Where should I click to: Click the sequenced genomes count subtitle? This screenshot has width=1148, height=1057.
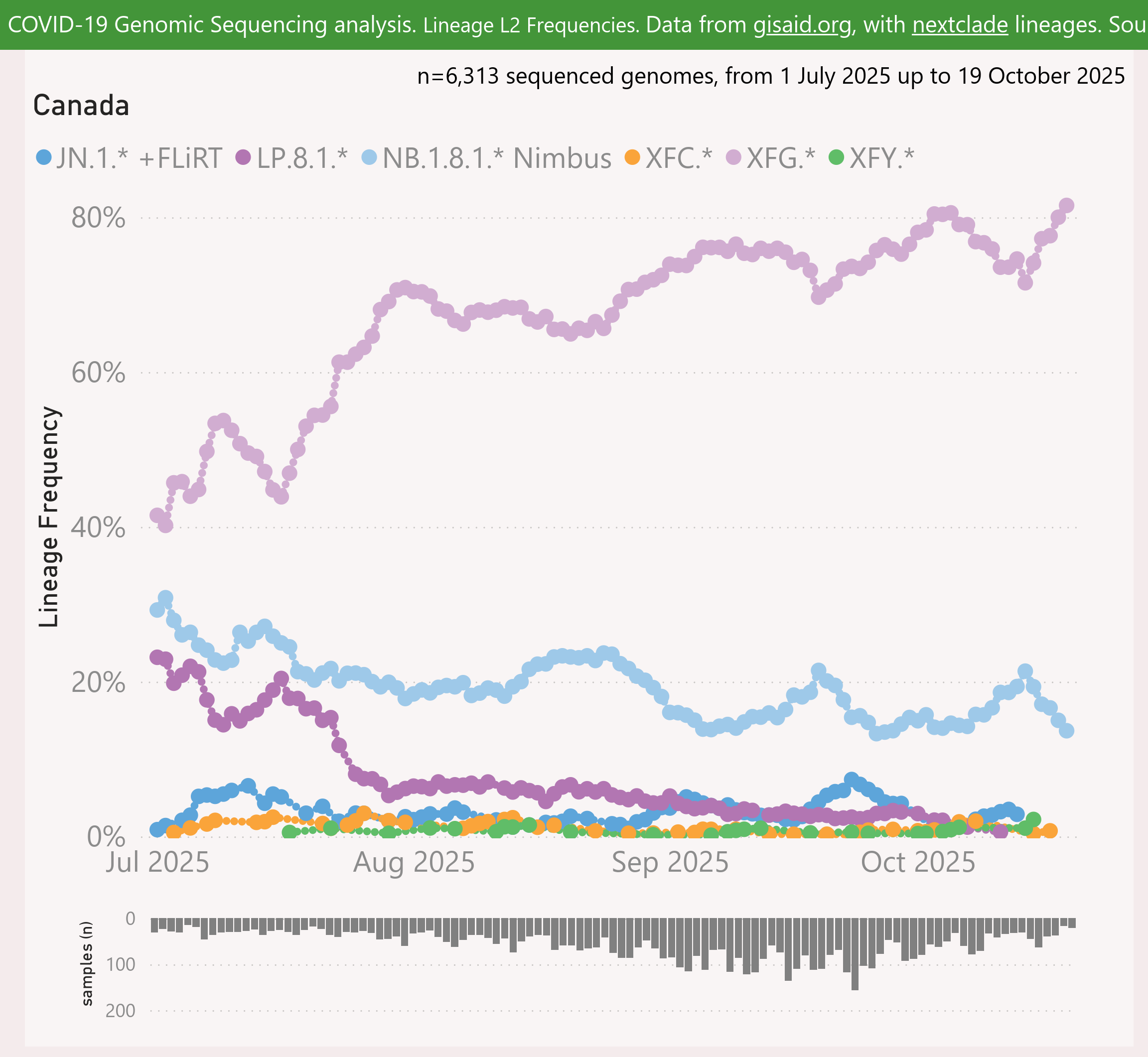[x=770, y=76]
